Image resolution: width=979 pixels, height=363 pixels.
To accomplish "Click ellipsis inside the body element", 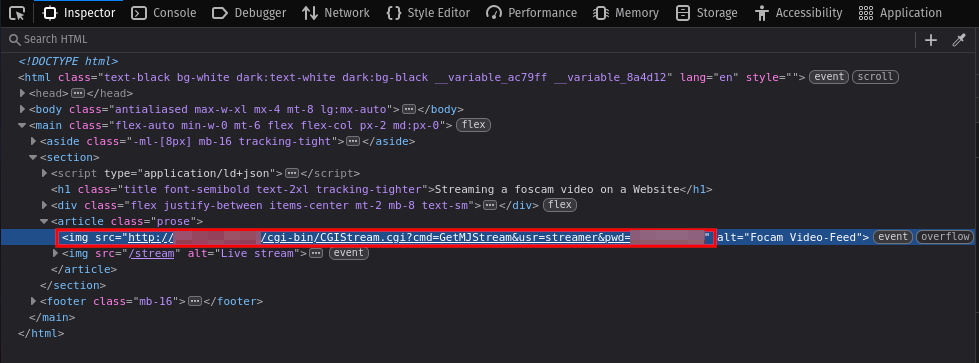I will click(409, 109).
